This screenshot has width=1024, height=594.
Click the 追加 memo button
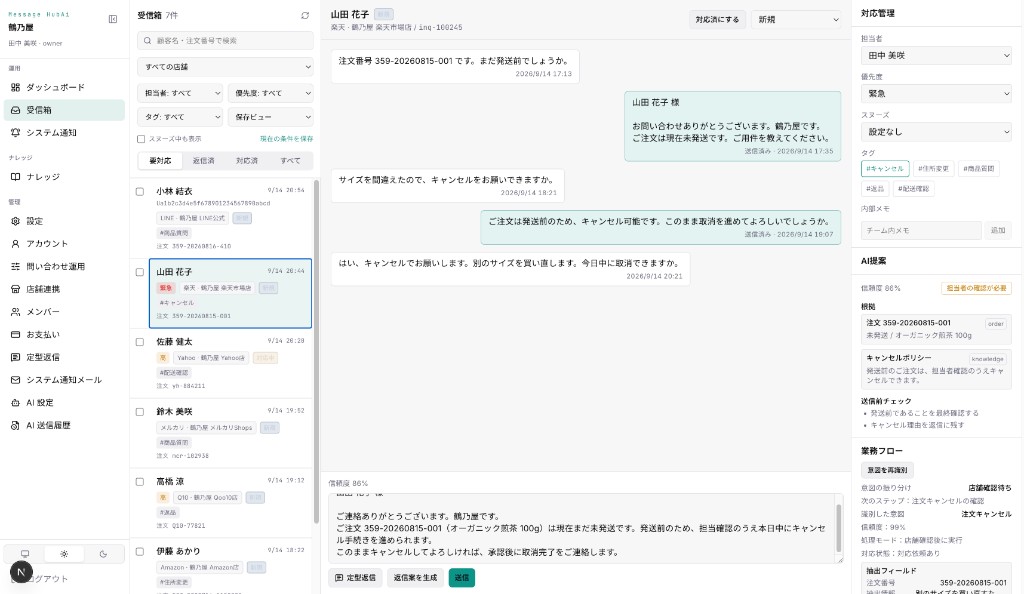pos(998,230)
